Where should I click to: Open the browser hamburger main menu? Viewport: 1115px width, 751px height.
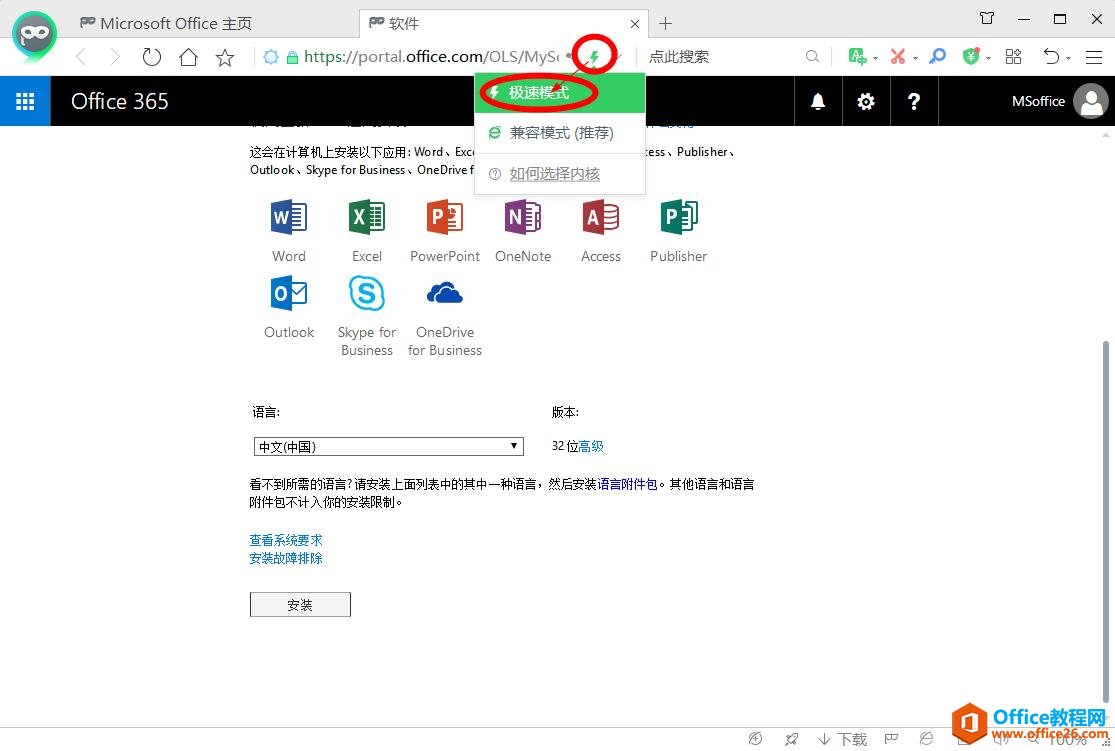[x=1094, y=57]
